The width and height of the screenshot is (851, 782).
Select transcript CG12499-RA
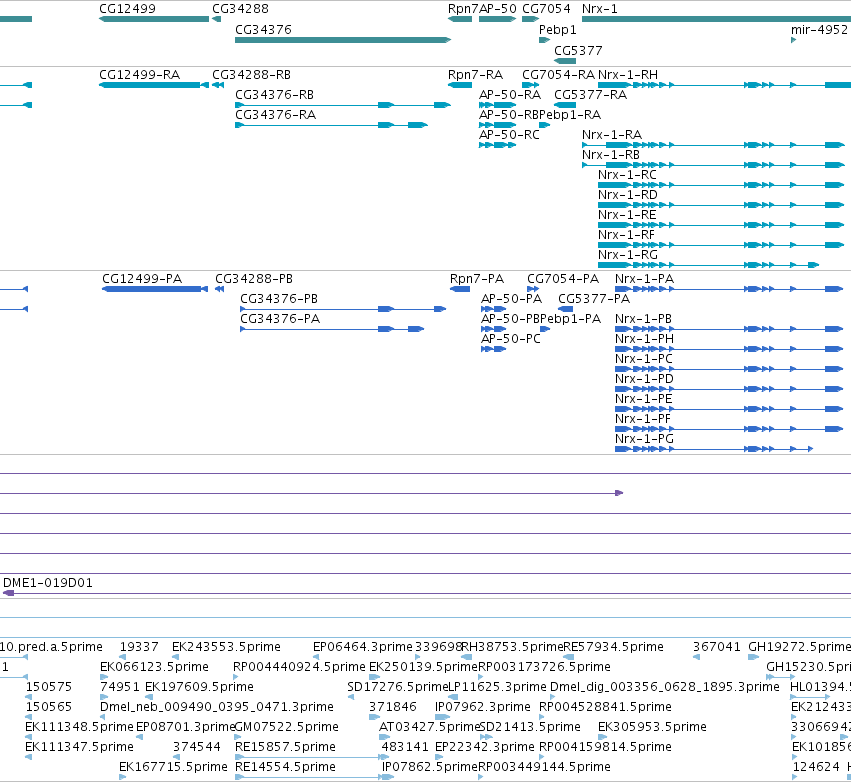tap(139, 74)
